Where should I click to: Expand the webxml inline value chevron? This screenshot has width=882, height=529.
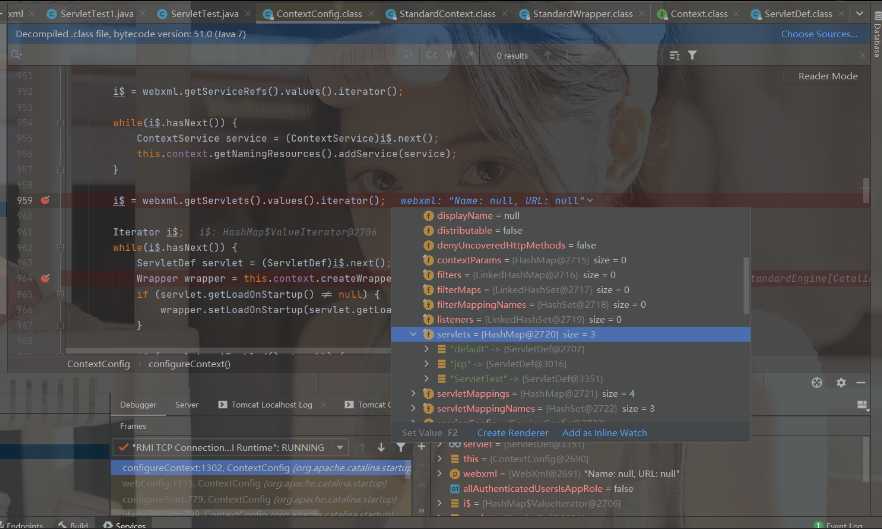click(590, 200)
